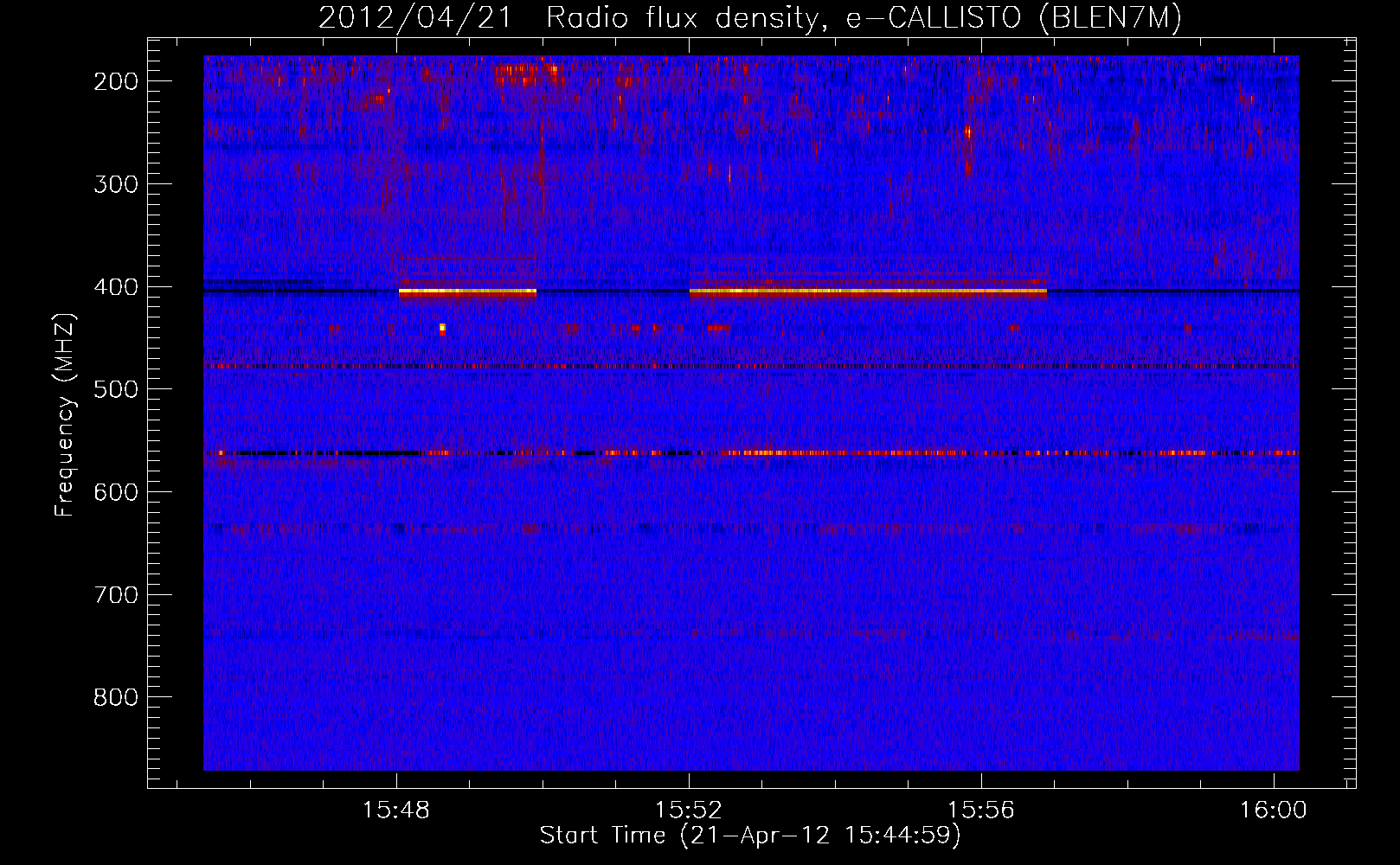The width and height of the screenshot is (1400, 865).
Task: Click the thin dotted line near 480 MHz
Action: tap(751, 367)
